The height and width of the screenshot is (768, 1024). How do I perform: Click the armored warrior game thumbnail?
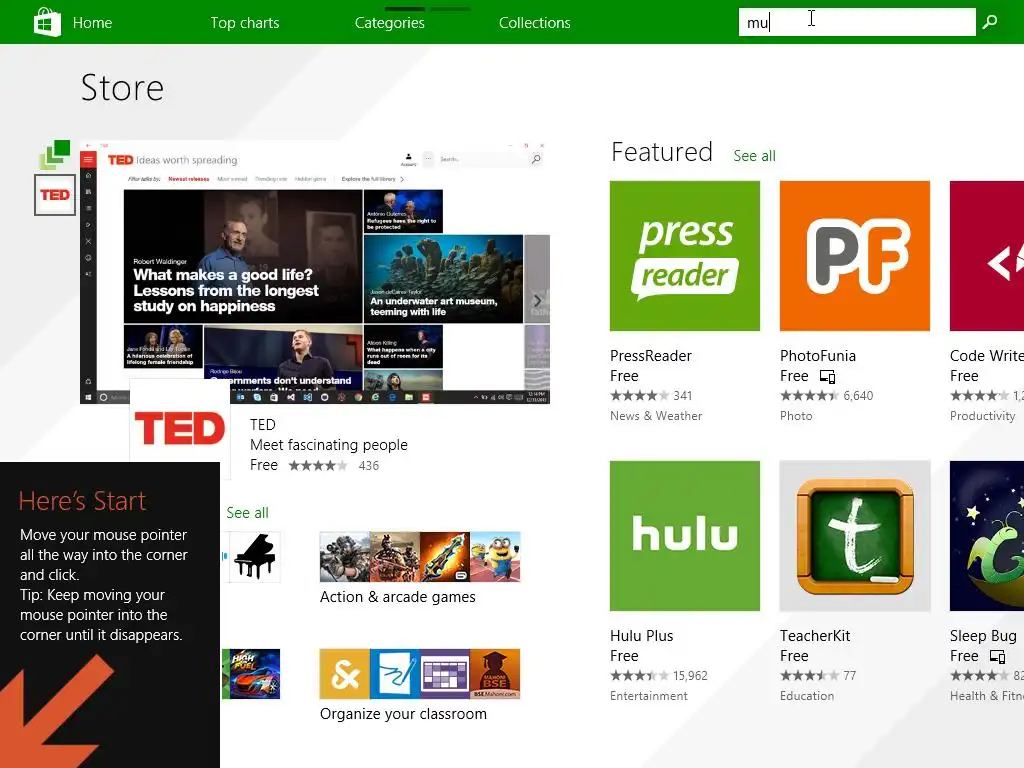click(395, 557)
